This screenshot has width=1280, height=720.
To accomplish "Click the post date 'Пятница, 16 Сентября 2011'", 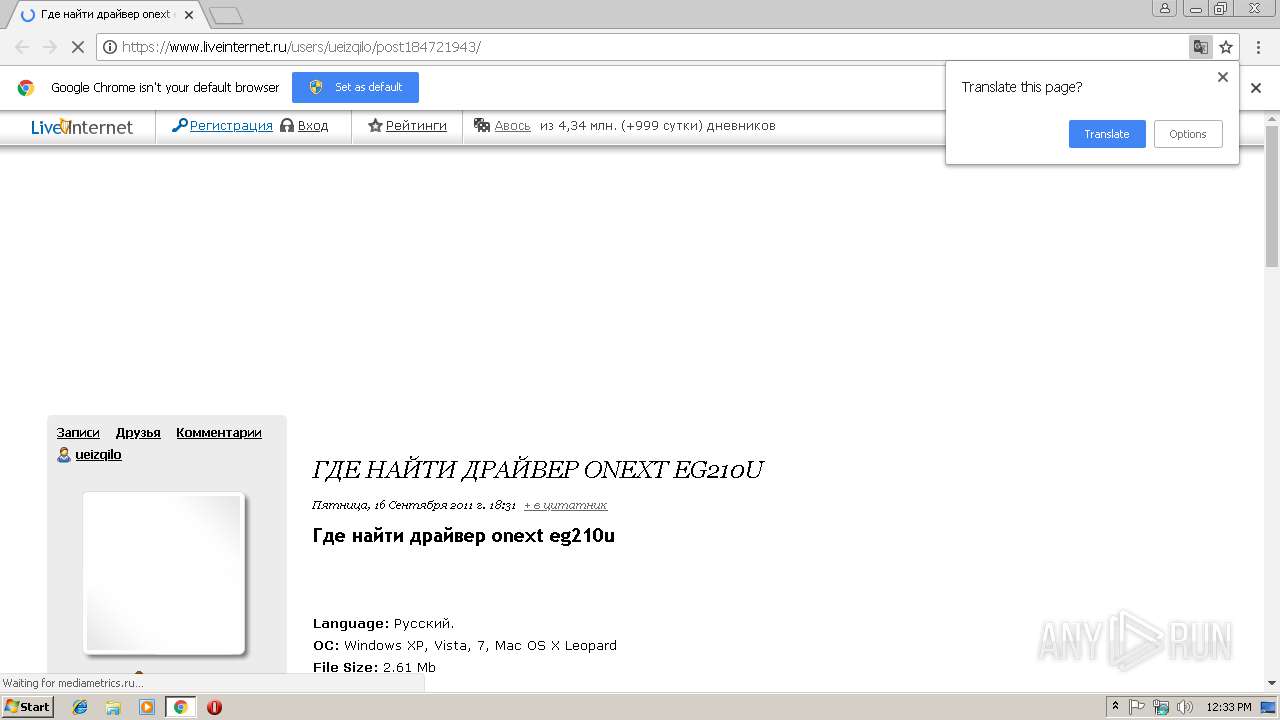I will coord(414,505).
